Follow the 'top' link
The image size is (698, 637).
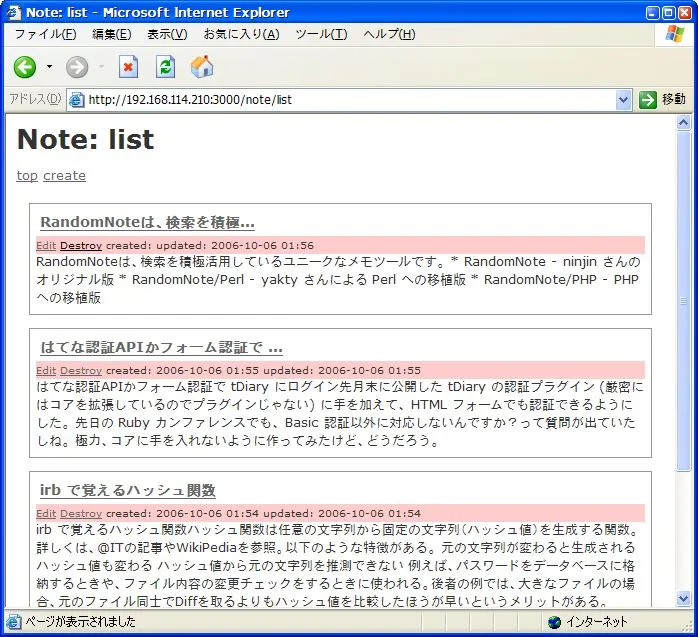coord(27,176)
